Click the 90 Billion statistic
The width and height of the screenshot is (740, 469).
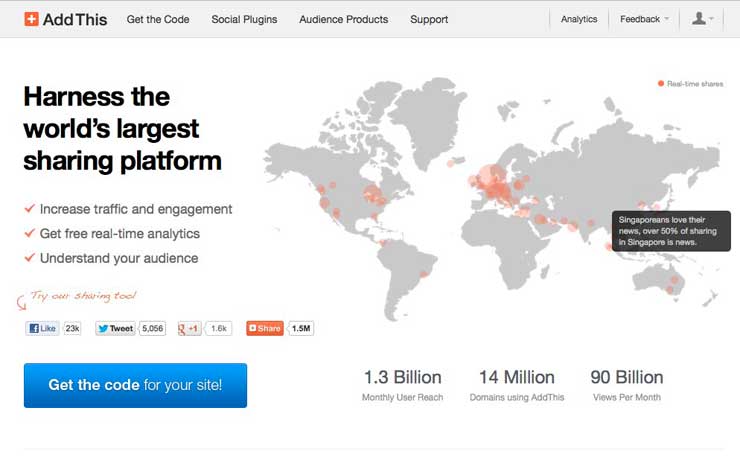tap(627, 377)
